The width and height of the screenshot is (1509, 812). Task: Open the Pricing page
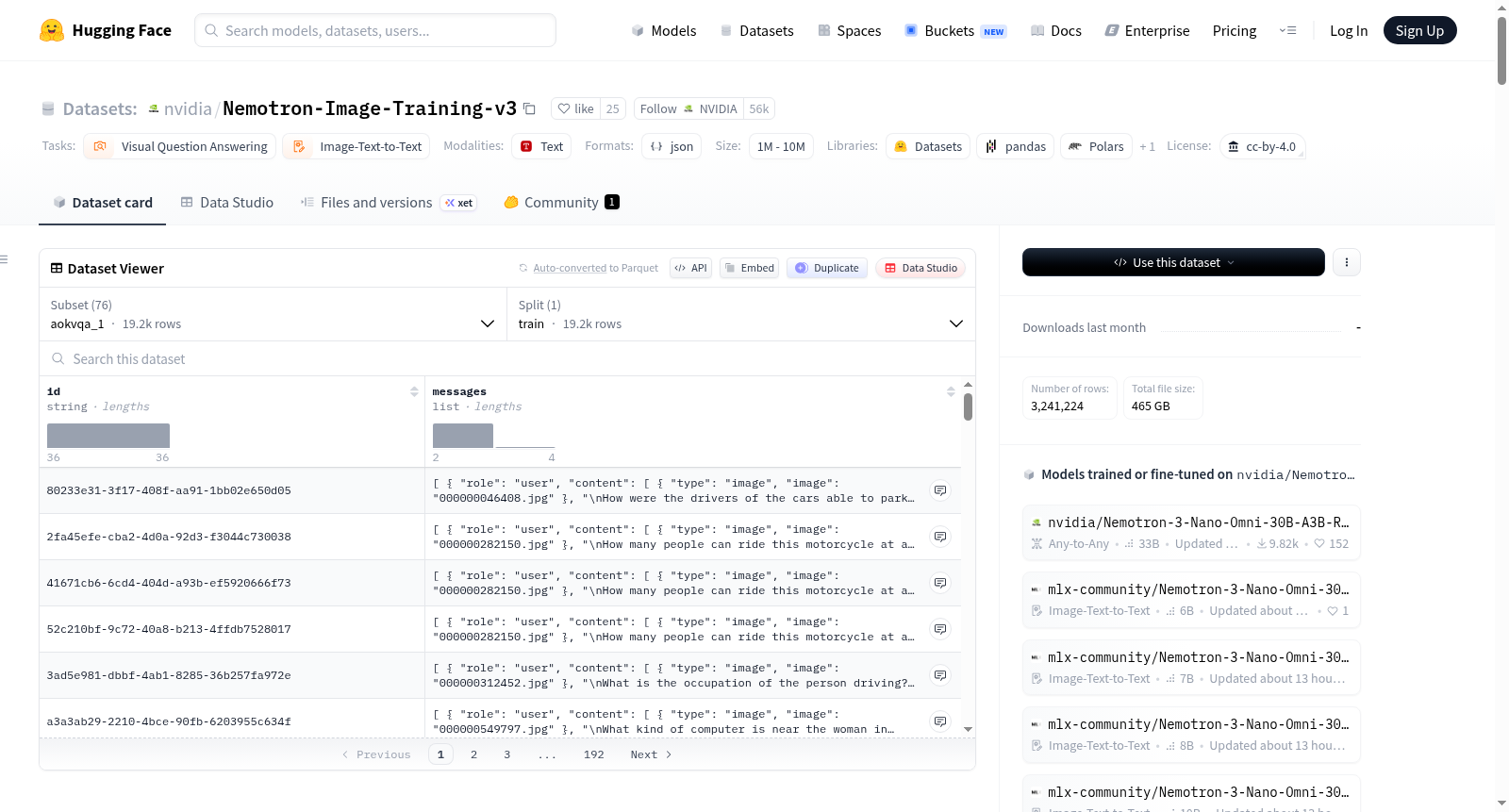(1235, 30)
